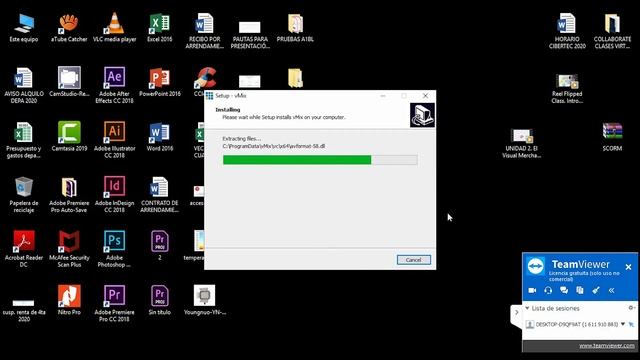640x360 pixels.
Task: Launch PowerPoint 2016 shortcut
Action: pos(160,82)
